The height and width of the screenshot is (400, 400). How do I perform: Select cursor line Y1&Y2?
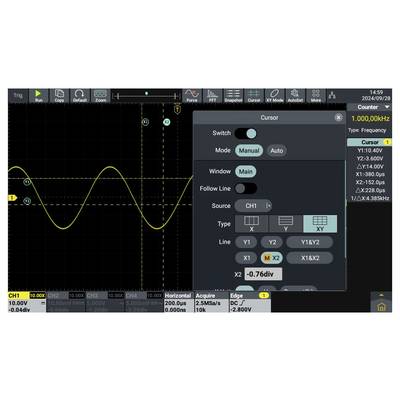(310, 242)
